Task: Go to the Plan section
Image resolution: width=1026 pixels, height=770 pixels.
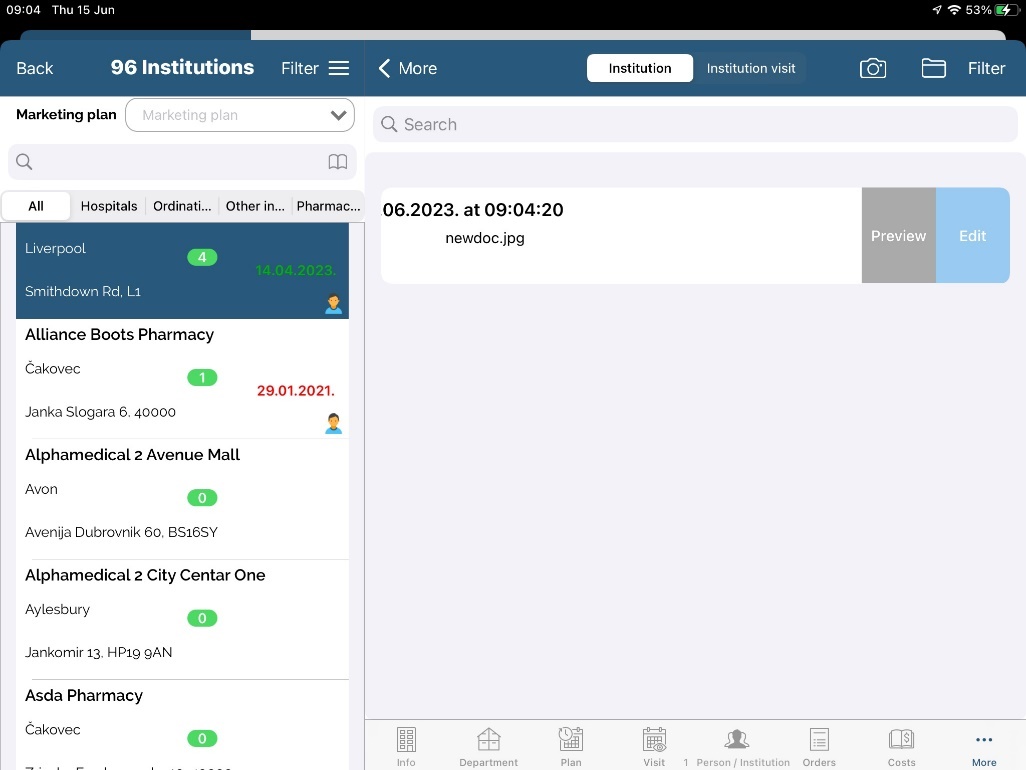Action: tap(571, 745)
